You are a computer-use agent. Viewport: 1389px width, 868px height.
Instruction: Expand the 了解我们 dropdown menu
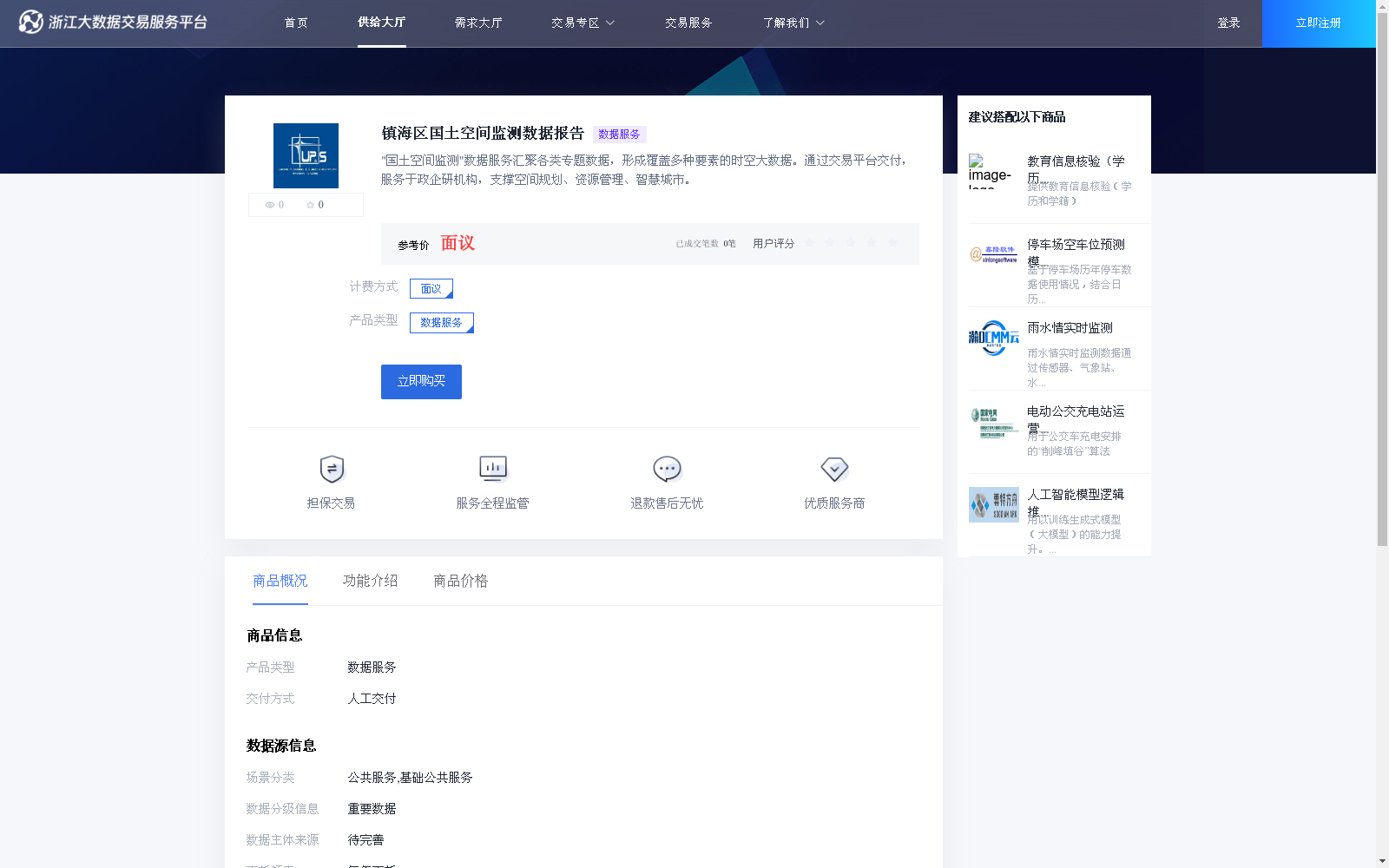[x=793, y=23]
